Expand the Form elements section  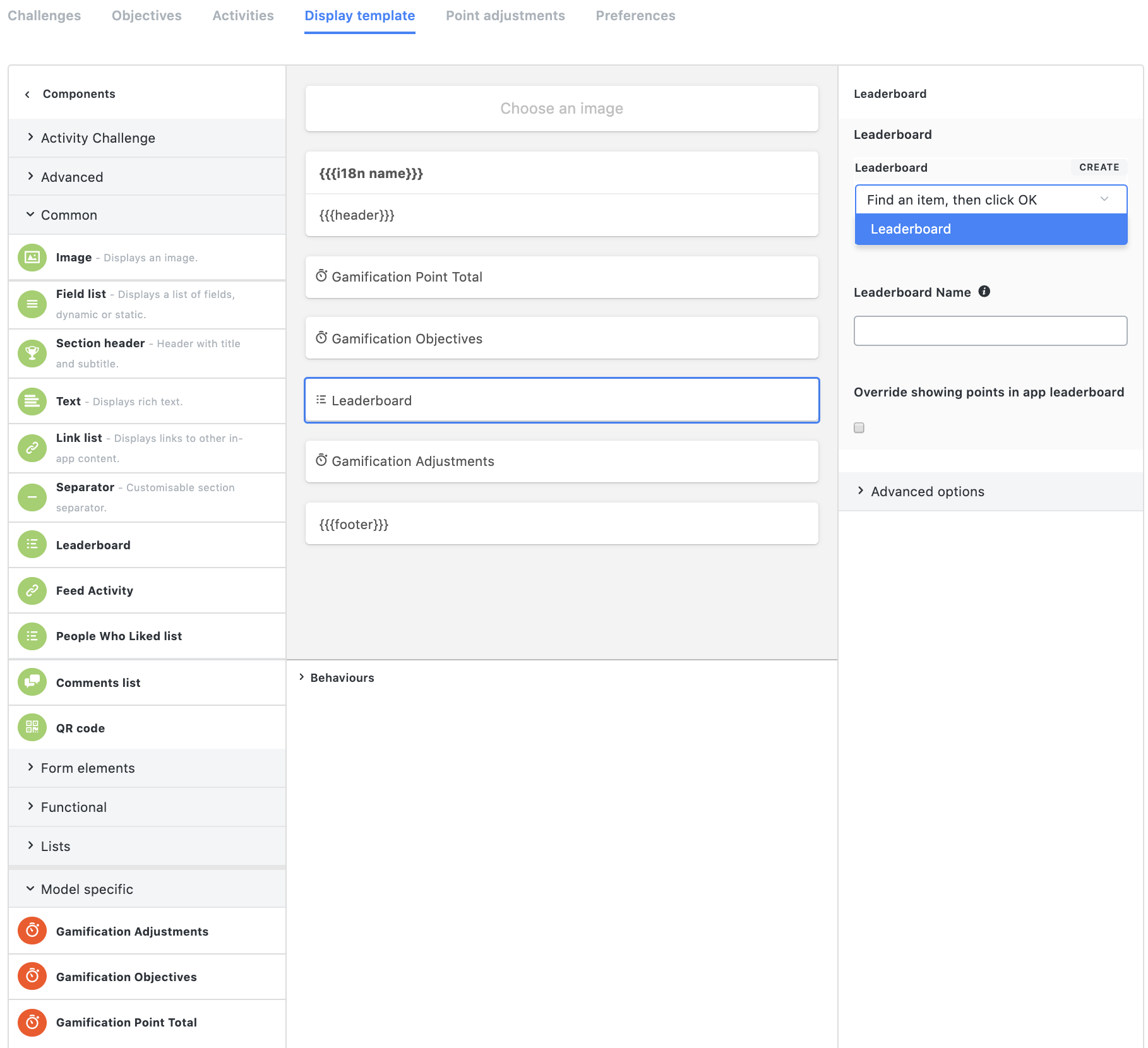87,768
